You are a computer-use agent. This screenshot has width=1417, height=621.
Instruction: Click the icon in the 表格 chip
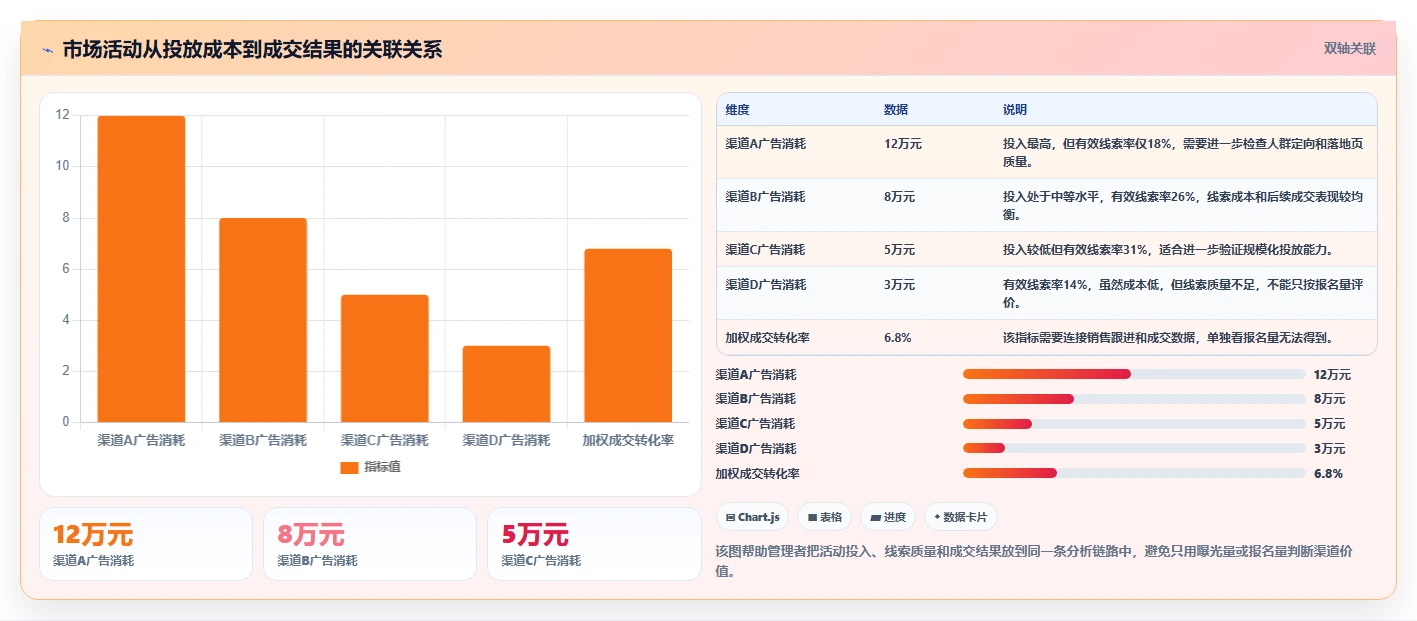tap(812, 517)
